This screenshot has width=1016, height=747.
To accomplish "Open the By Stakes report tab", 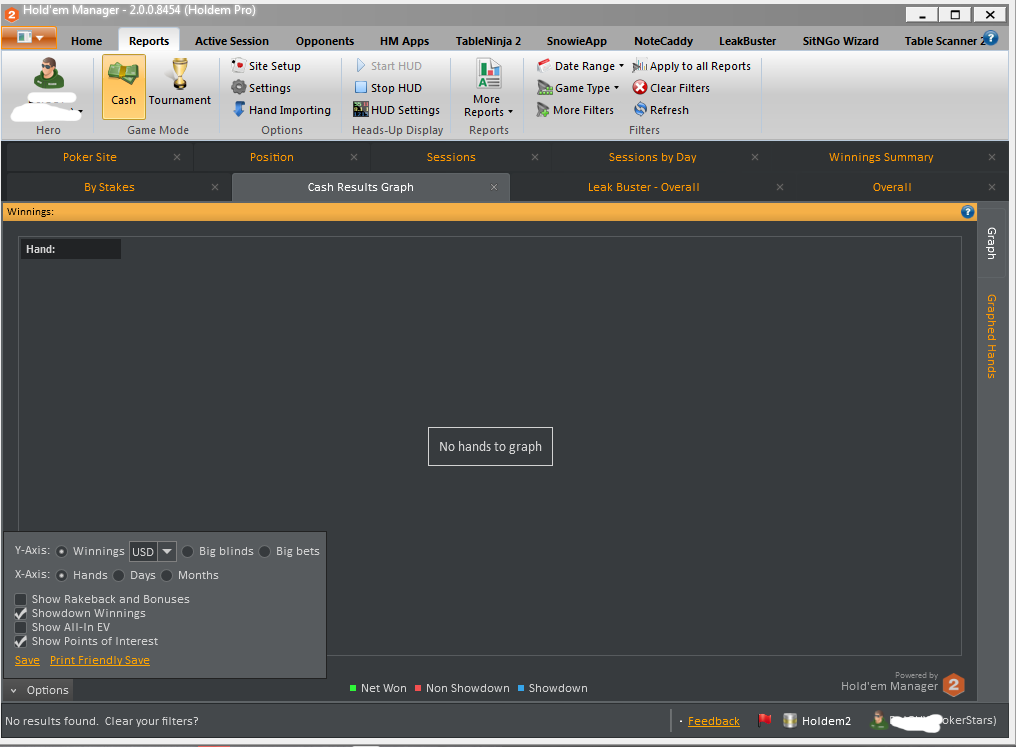I will (110, 187).
